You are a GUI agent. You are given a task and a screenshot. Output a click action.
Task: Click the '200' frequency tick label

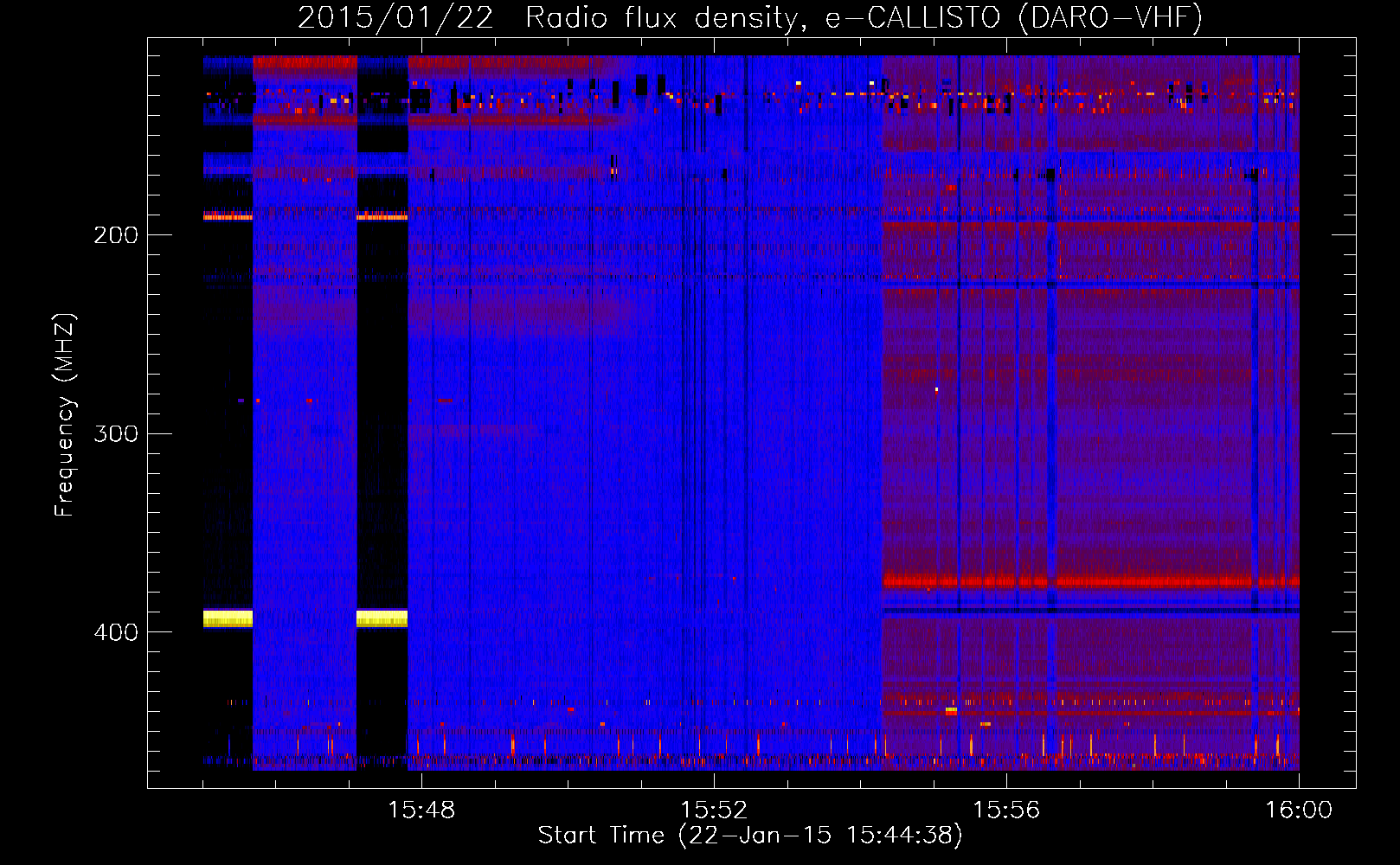(x=116, y=235)
